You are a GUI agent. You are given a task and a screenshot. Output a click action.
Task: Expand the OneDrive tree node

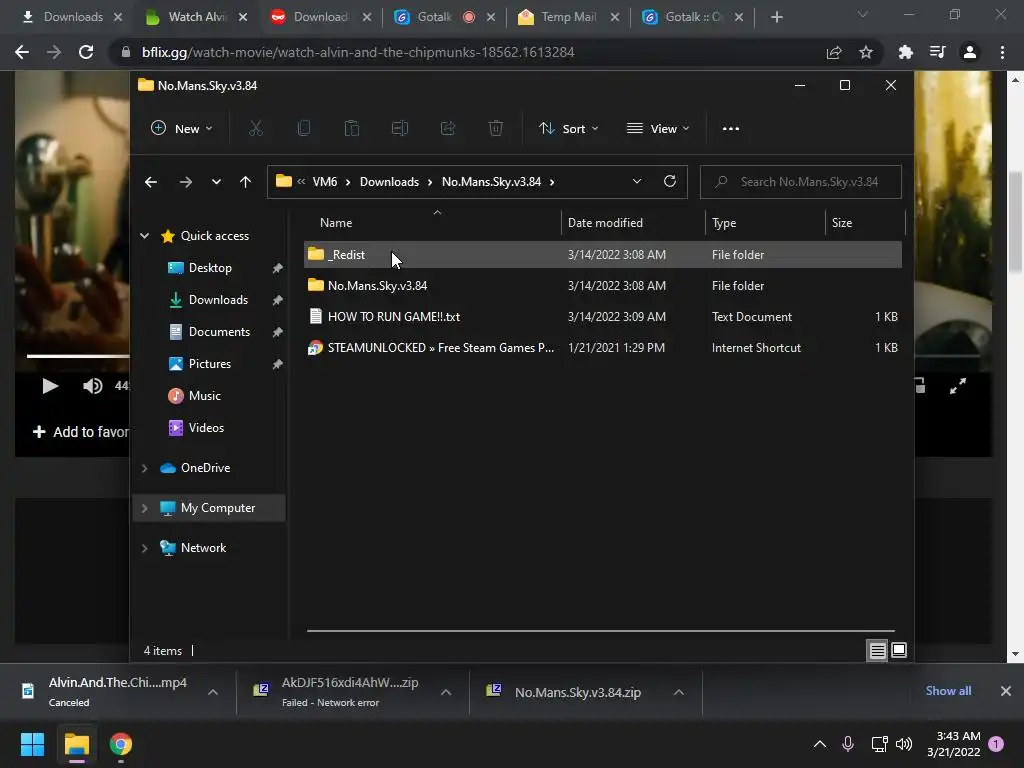[x=144, y=468]
